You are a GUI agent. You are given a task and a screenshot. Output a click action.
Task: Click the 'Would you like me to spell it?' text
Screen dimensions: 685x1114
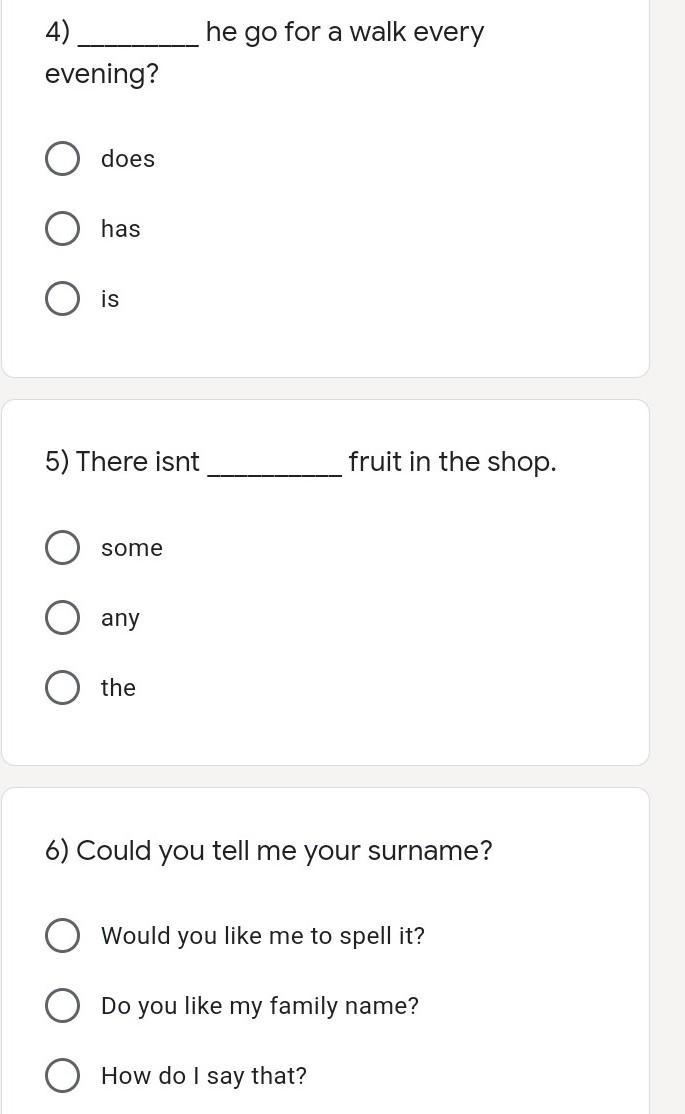(x=263, y=936)
